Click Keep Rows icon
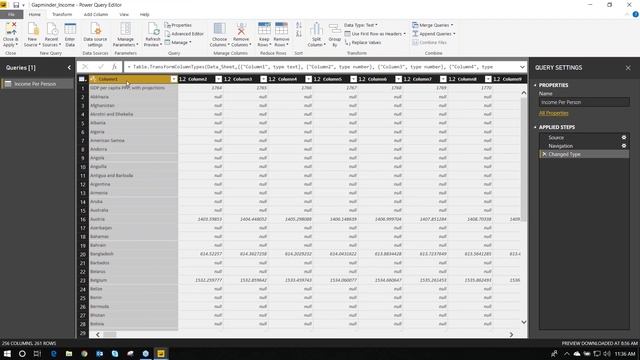 pos(264,29)
